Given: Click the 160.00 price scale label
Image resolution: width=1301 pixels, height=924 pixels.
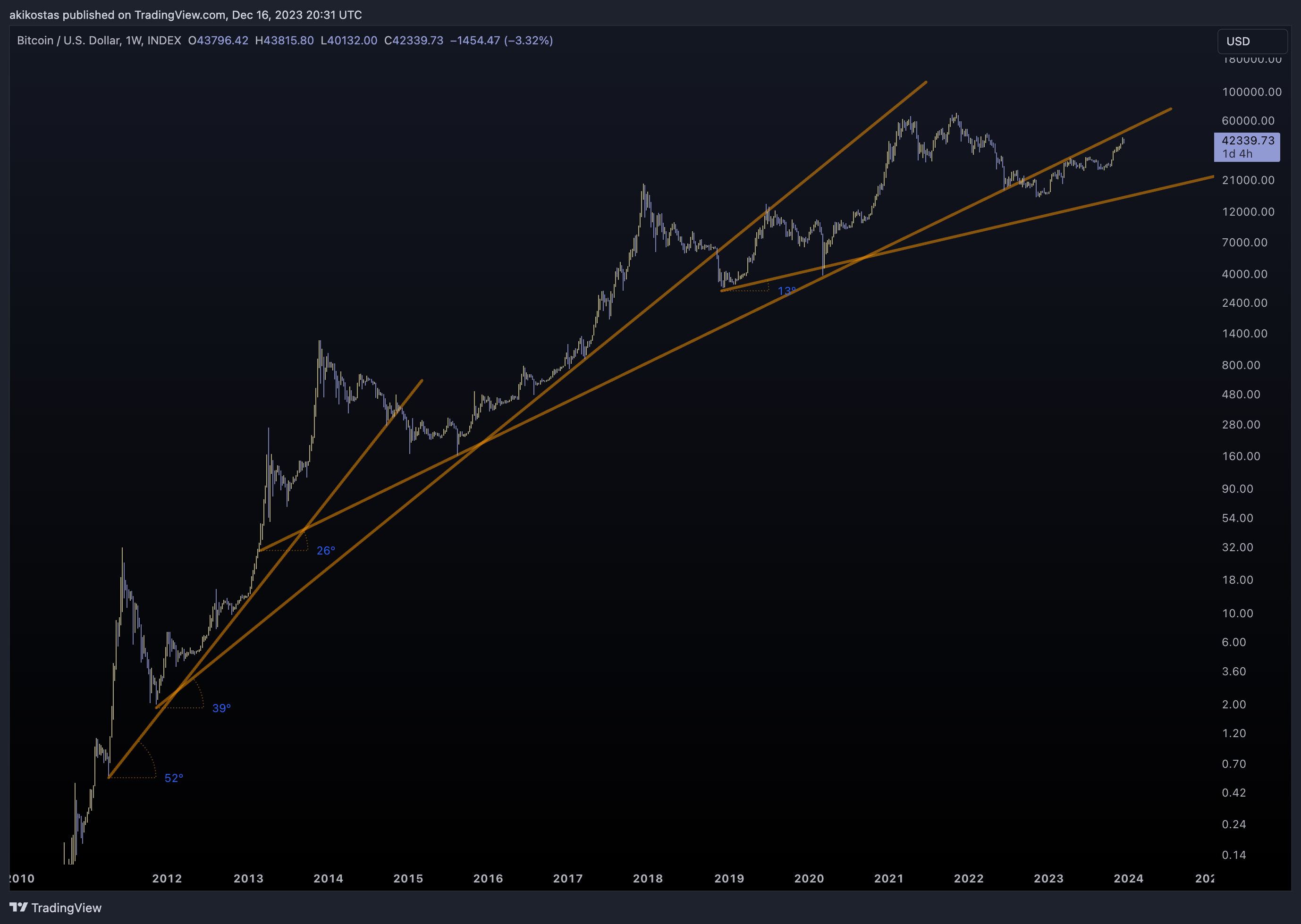Looking at the screenshot, I should tap(1241, 456).
